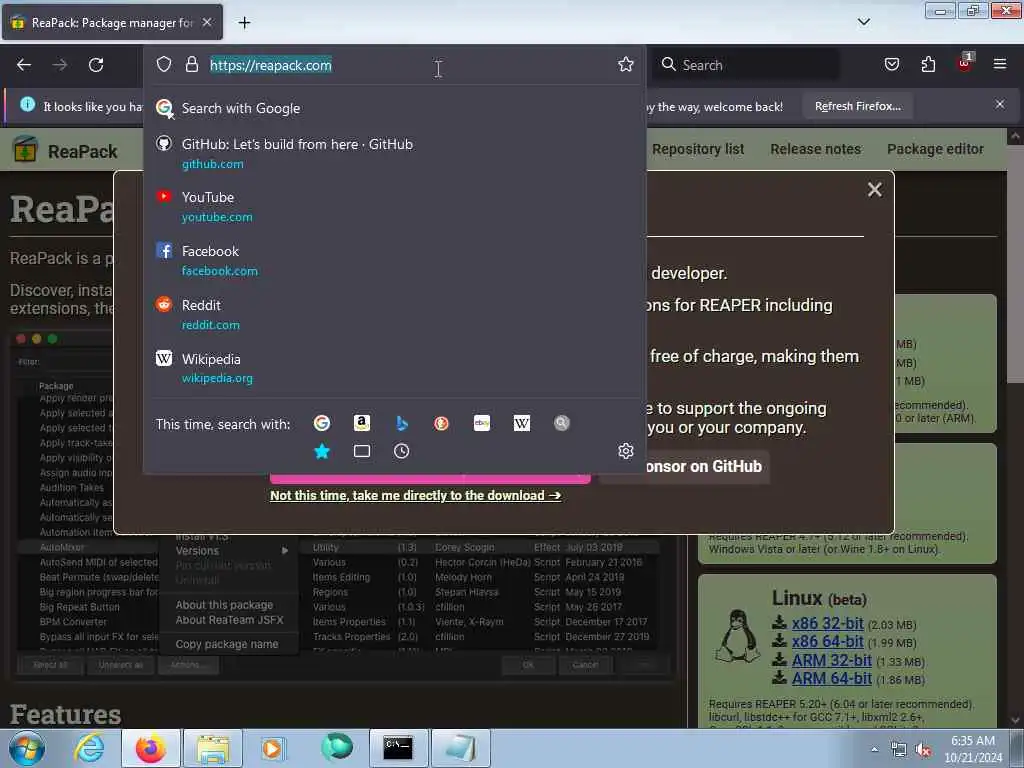Reload the page with the refresh icon
The height and width of the screenshot is (768, 1024).
pos(96,65)
